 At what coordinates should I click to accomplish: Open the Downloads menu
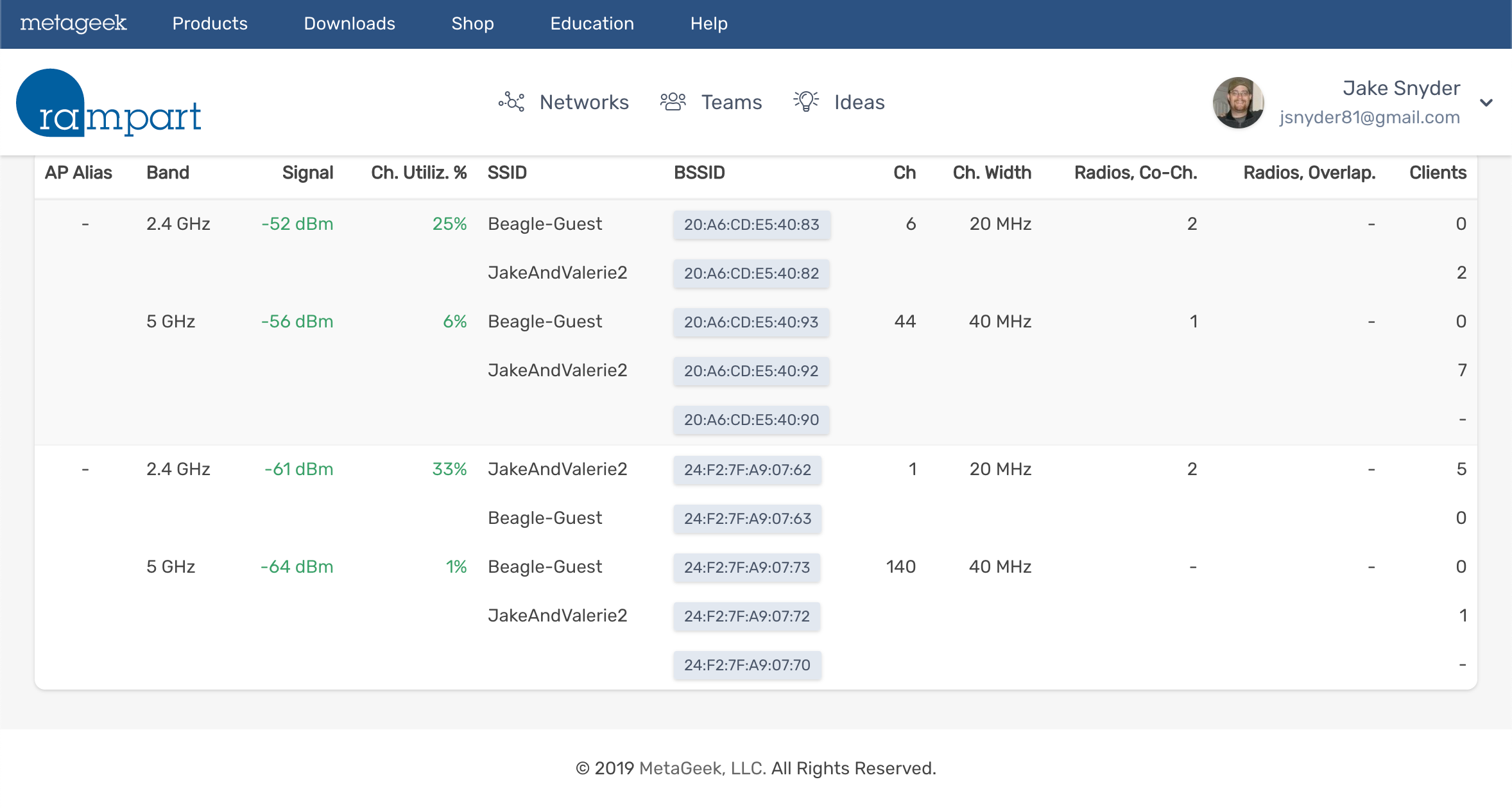[349, 24]
